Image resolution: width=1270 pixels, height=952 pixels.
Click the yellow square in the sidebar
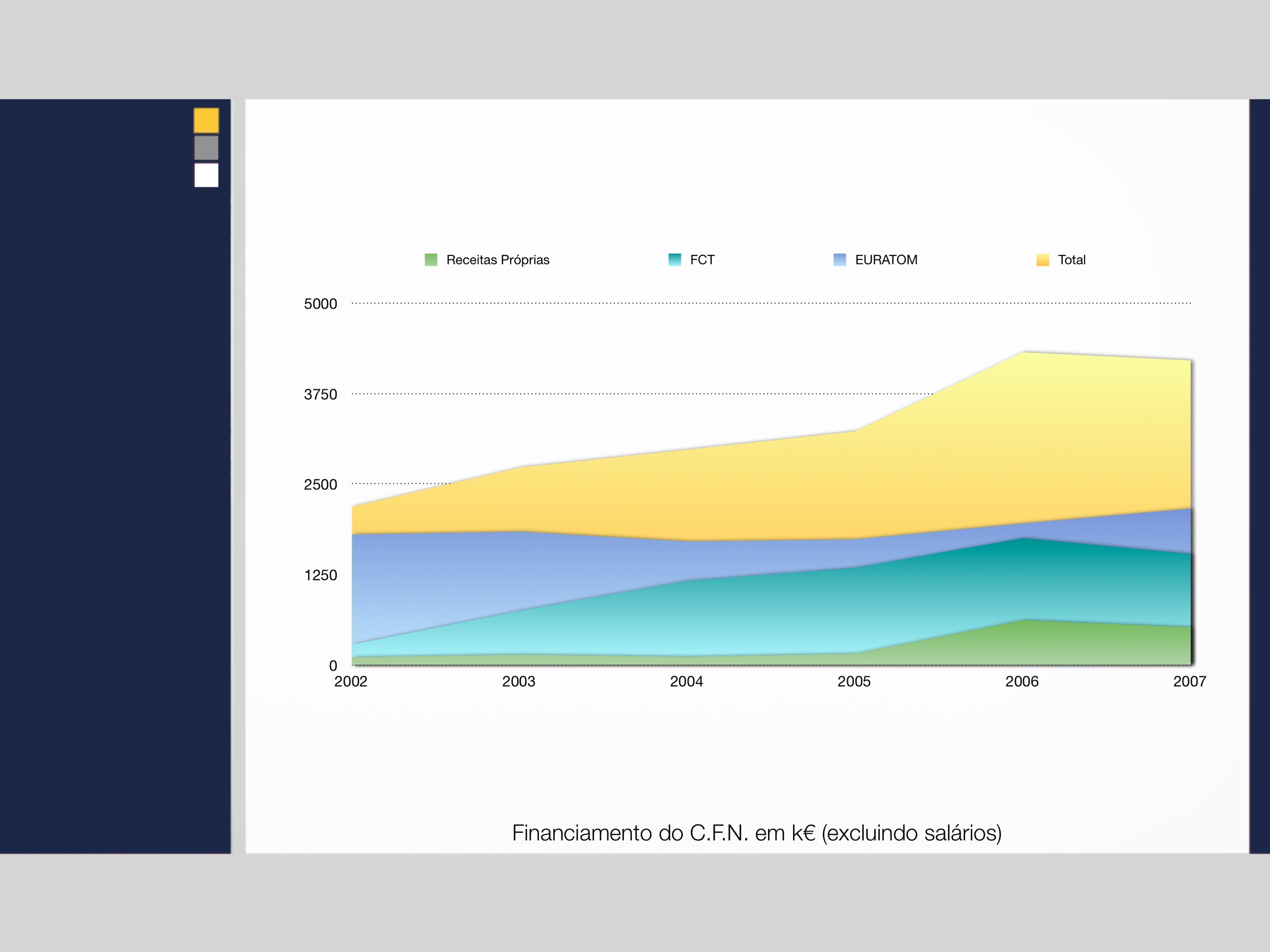pyautogui.click(x=206, y=120)
